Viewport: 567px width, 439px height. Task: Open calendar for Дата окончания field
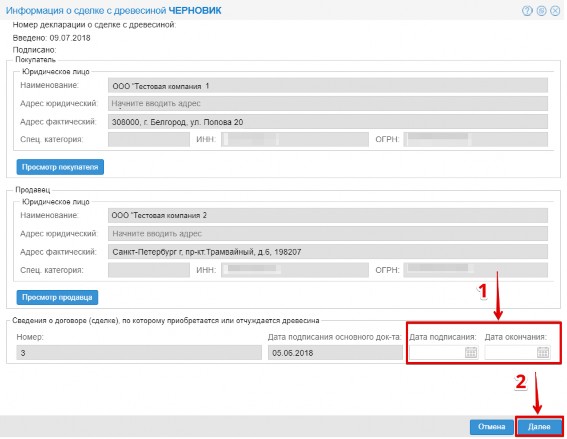coord(543,352)
